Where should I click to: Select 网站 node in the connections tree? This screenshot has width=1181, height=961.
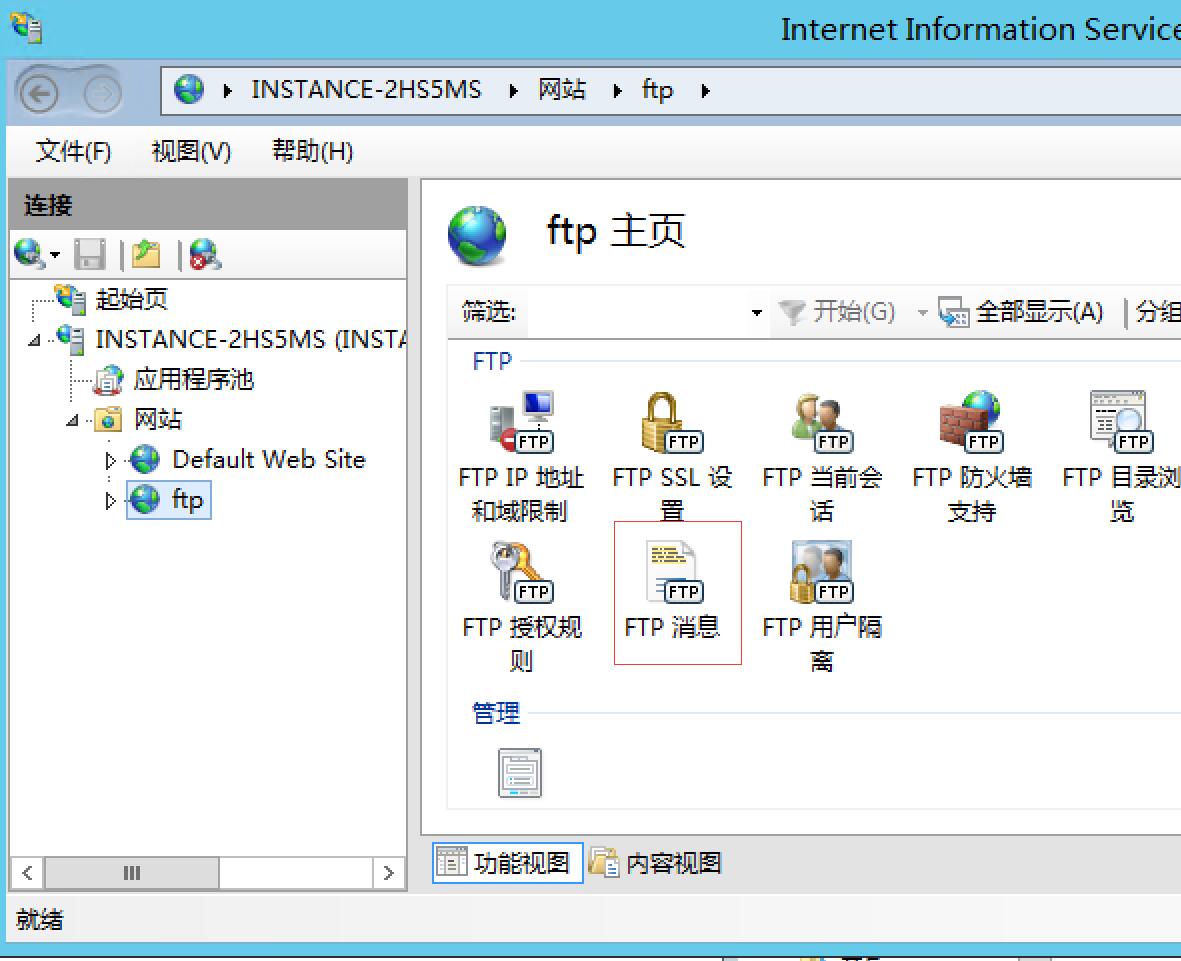pyautogui.click(x=157, y=419)
